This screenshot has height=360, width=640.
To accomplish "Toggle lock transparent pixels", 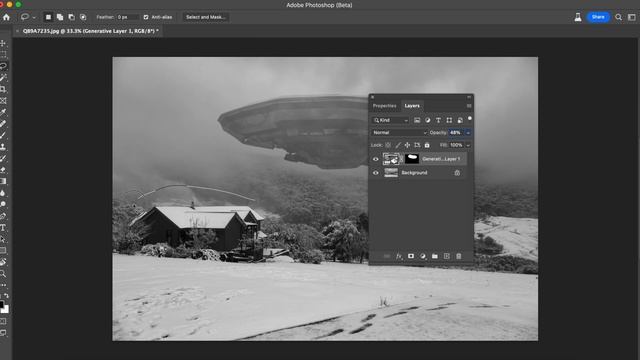I will coord(388,145).
